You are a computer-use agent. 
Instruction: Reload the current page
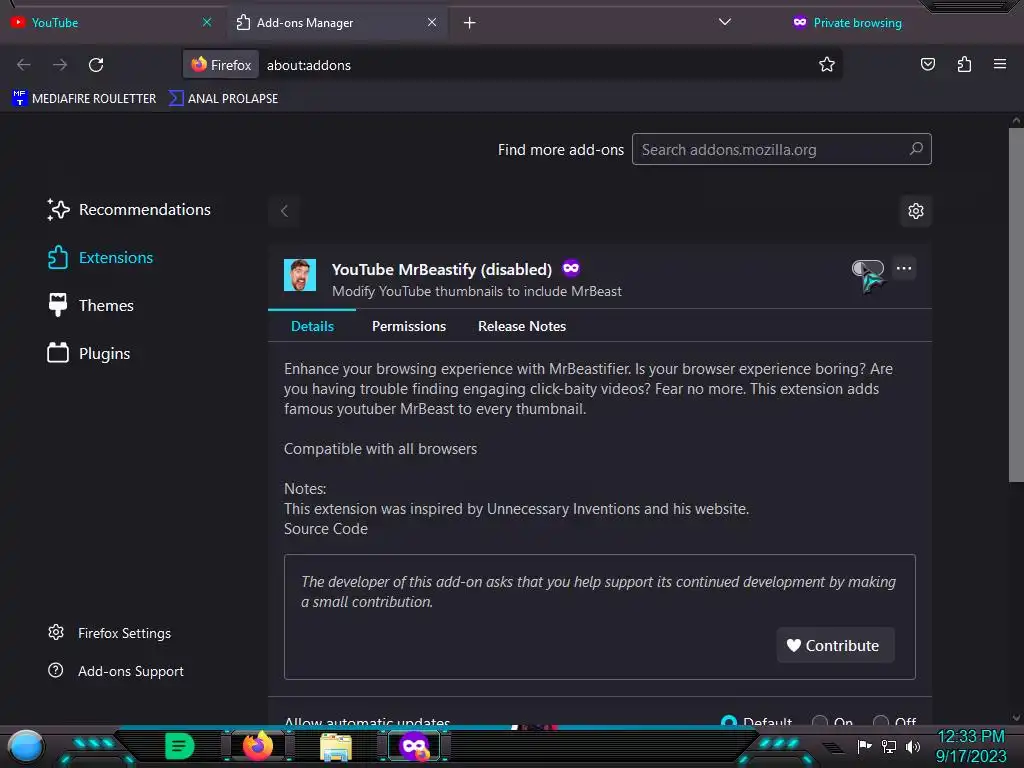pos(96,65)
